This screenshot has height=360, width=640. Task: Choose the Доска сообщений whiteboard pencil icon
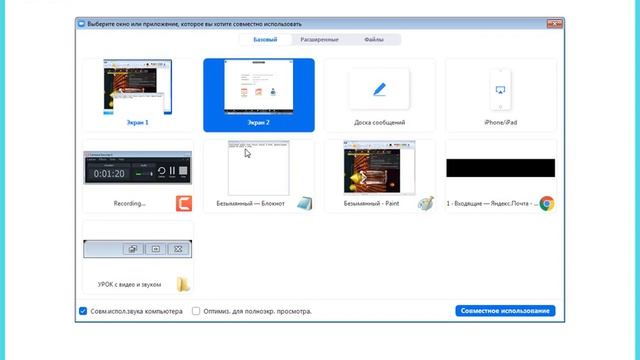pyautogui.click(x=379, y=89)
